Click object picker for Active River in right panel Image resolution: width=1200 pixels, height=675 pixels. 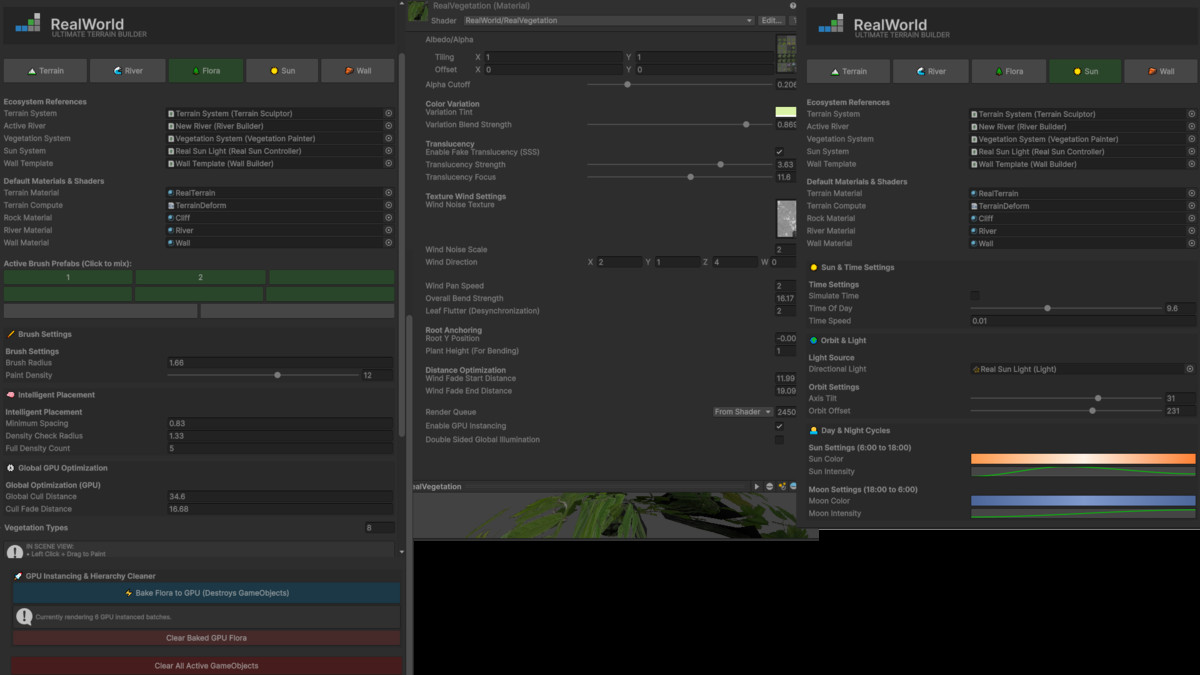pyautogui.click(x=1191, y=127)
